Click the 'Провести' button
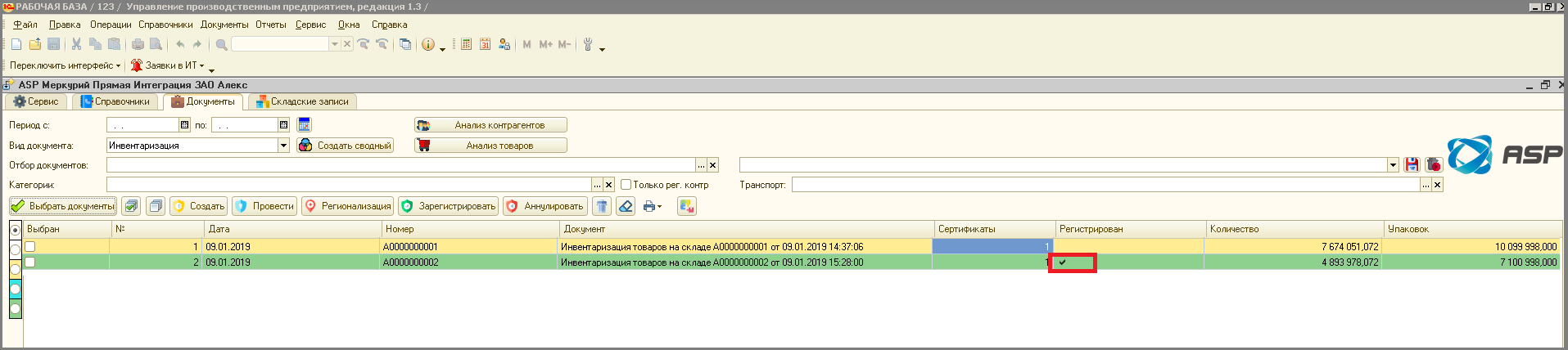This screenshot has width=1568, height=350. pyautogui.click(x=264, y=206)
